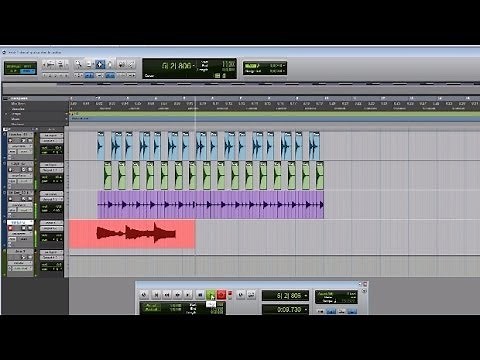Click the Bars|Beats ruler header
Image resolution: width=480 pixels, height=360 pixels.
[x=19, y=98]
